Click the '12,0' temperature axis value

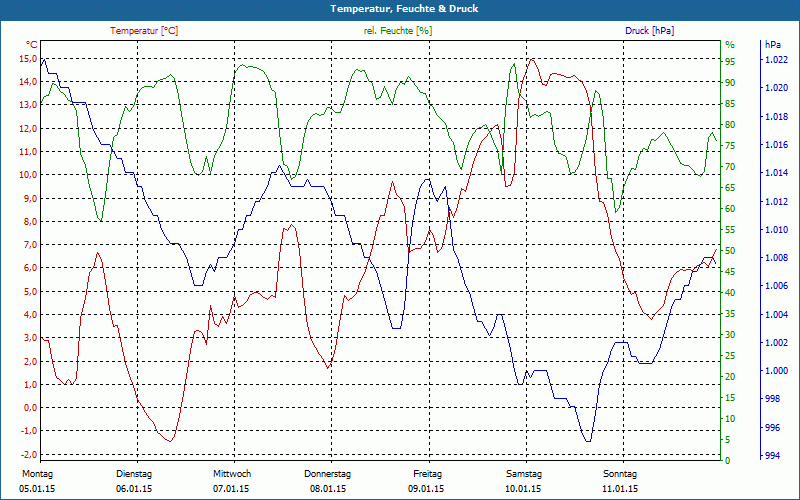click(x=28, y=129)
